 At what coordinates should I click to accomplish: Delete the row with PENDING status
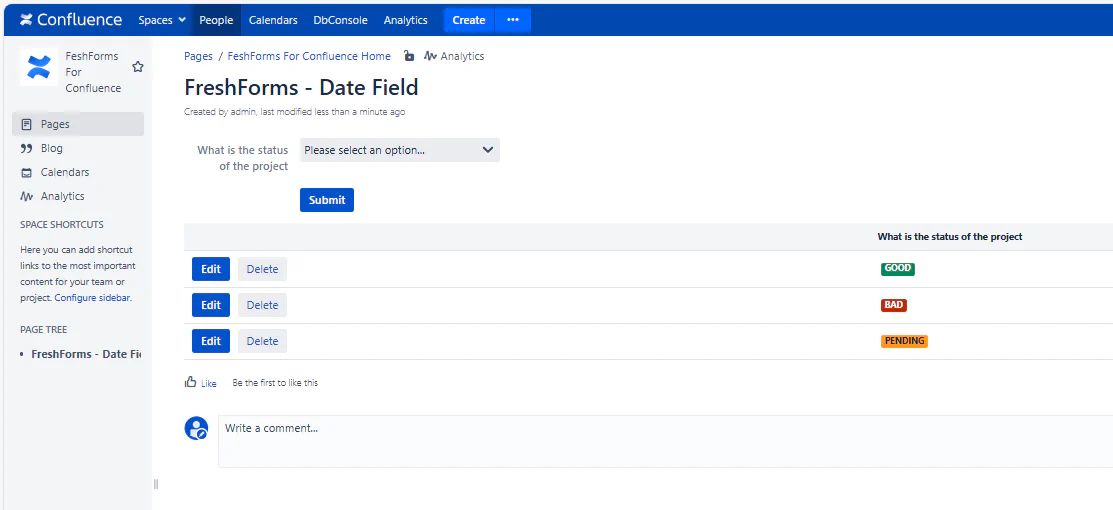click(262, 341)
